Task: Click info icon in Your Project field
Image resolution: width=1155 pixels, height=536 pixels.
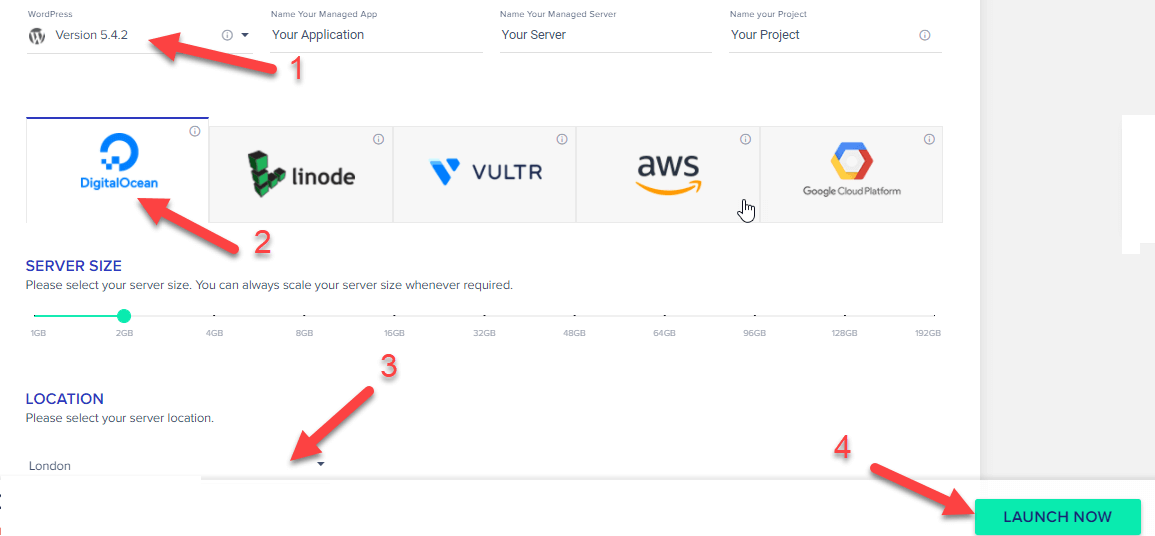Action: [925, 35]
